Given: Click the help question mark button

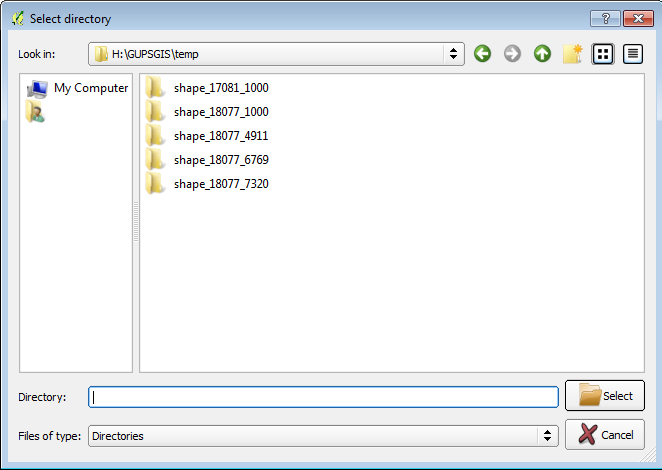Looking at the screenshot, I should [x=605, y=19].
